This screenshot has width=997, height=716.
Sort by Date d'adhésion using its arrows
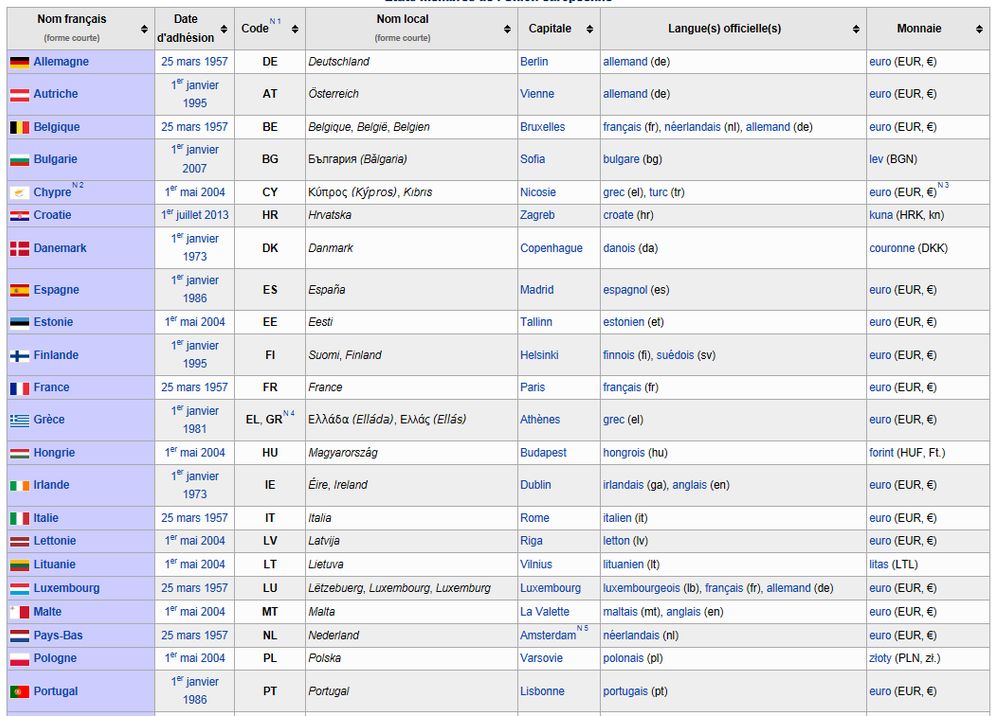[224, 29]
